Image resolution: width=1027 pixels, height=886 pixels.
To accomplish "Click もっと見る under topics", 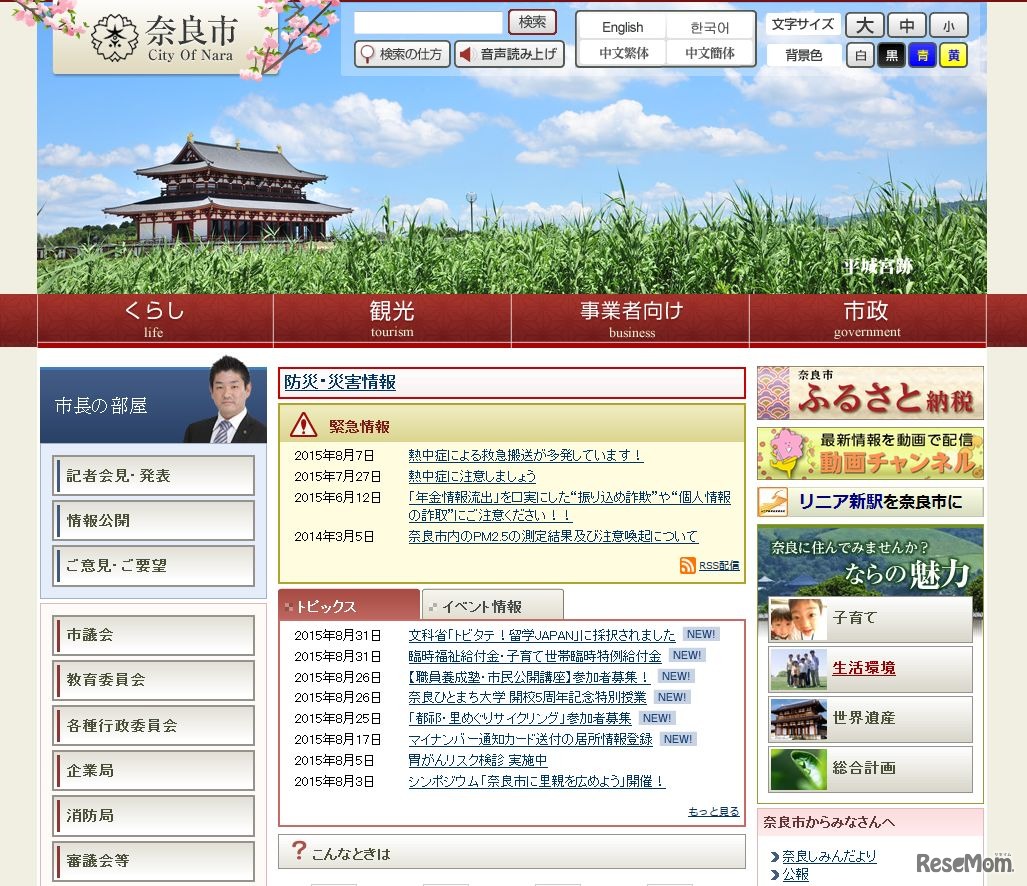I will click(x=713, y=811).
